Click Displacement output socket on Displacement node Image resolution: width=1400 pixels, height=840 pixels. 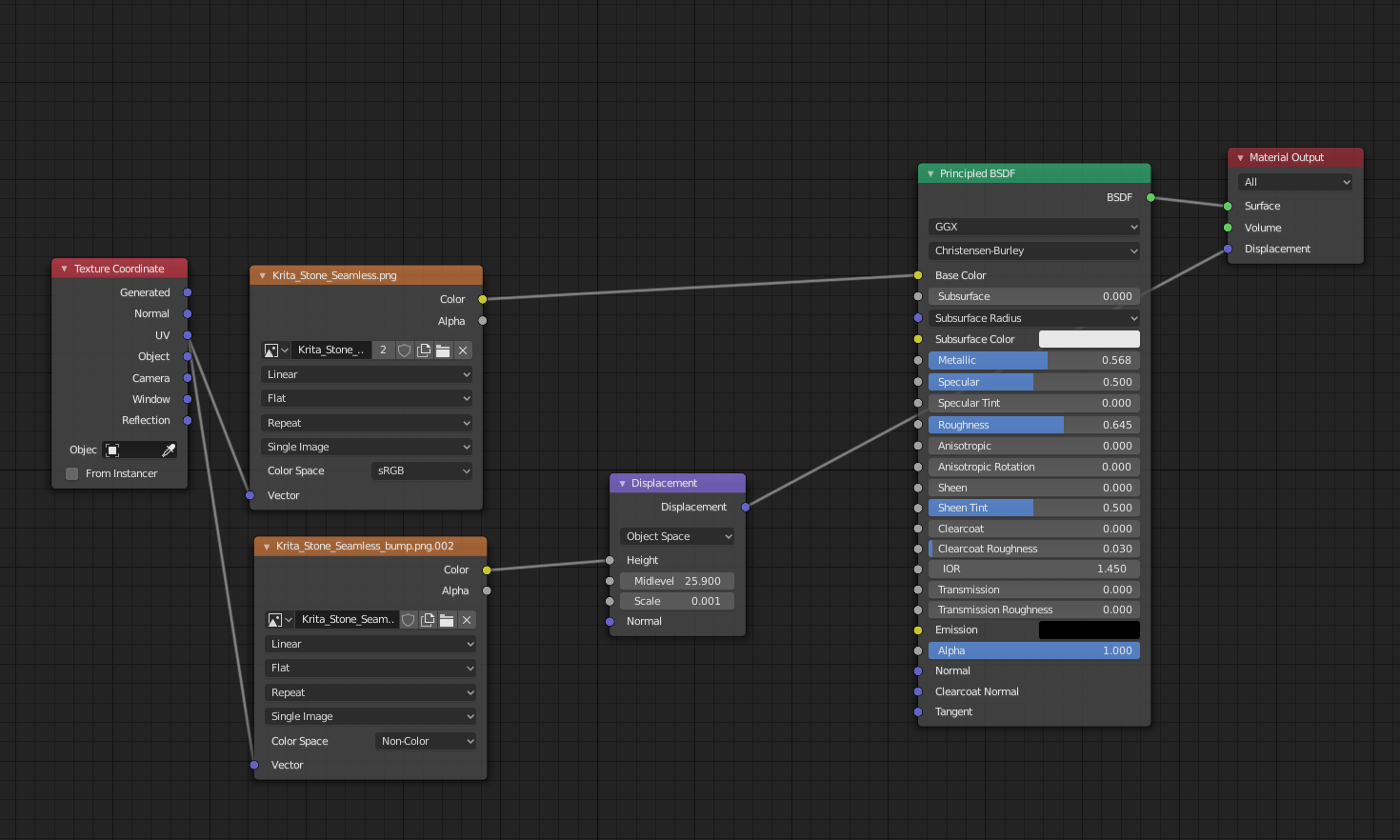click(746, 507)
